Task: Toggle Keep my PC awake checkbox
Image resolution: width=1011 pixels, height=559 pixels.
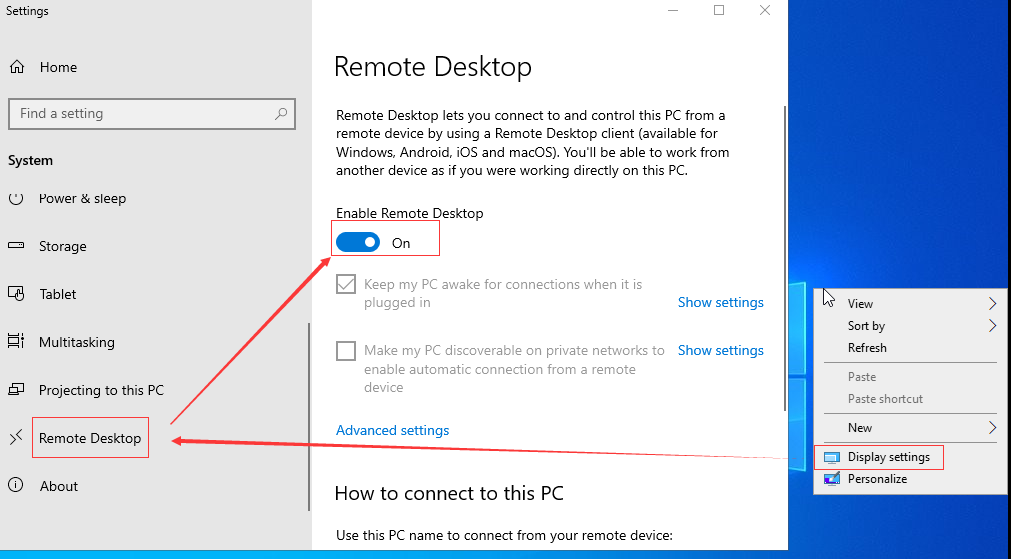Action: pos(346,284)
